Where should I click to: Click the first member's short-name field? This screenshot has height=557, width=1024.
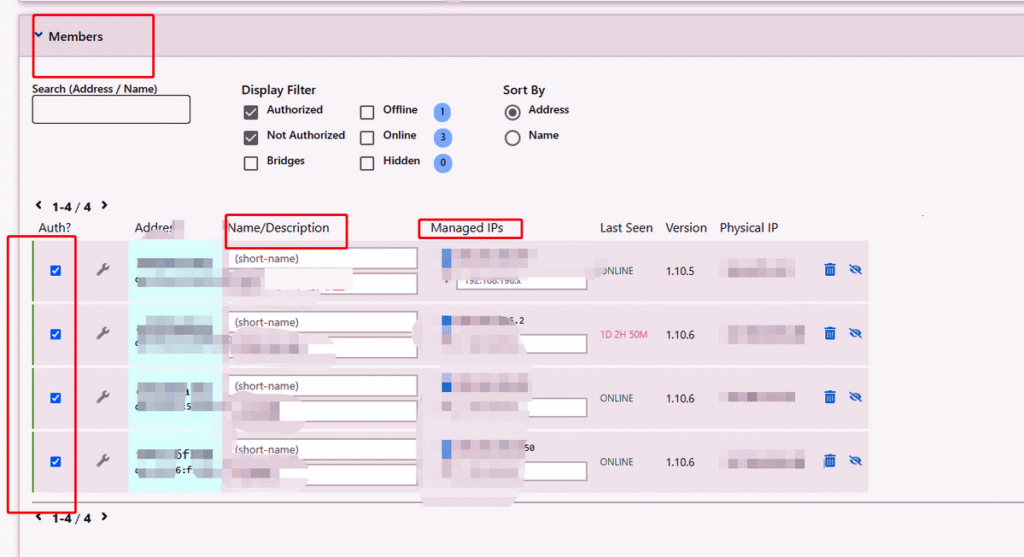(323, 259)
